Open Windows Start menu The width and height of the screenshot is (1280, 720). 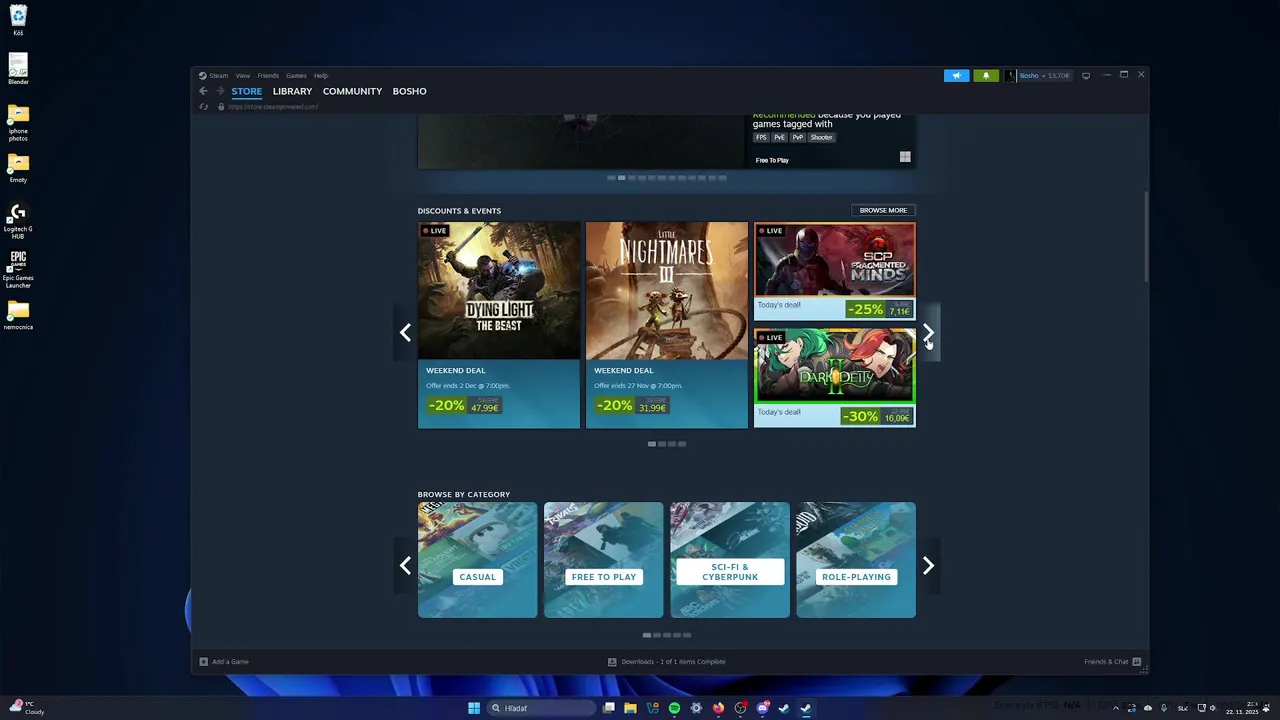coord(474,708)
